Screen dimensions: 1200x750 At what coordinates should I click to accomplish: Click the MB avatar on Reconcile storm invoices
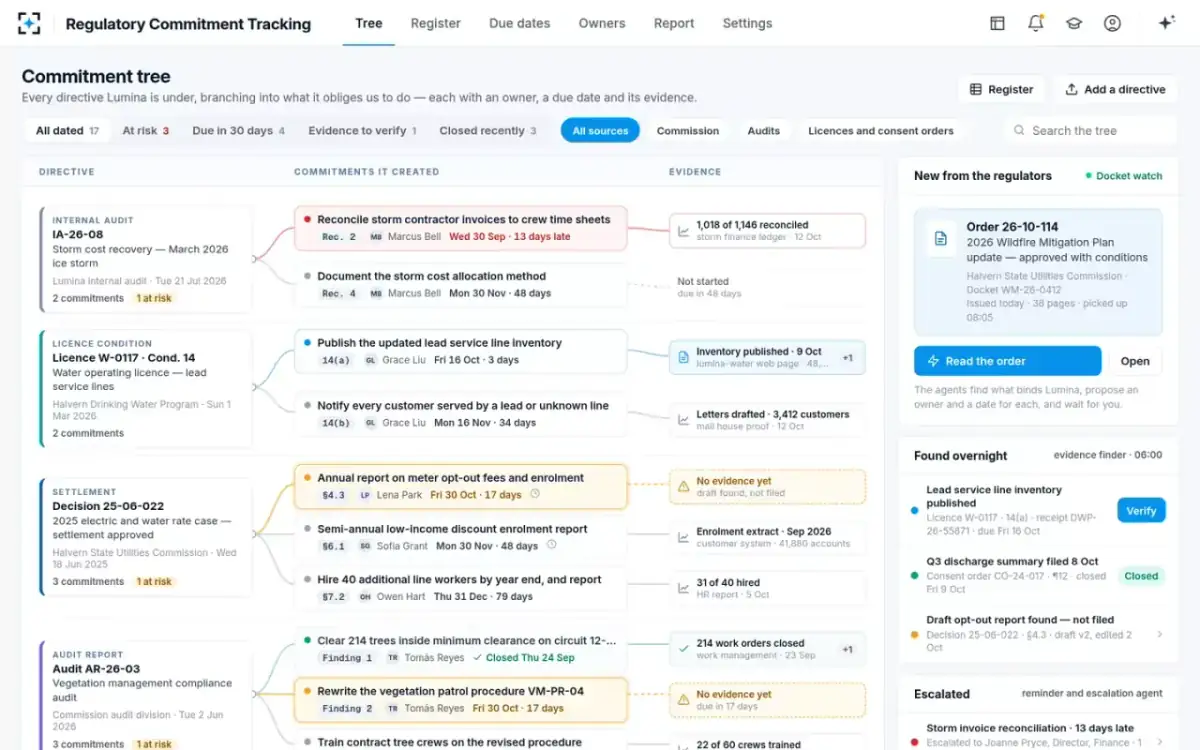pyautogui.click(x=376, y=237)
